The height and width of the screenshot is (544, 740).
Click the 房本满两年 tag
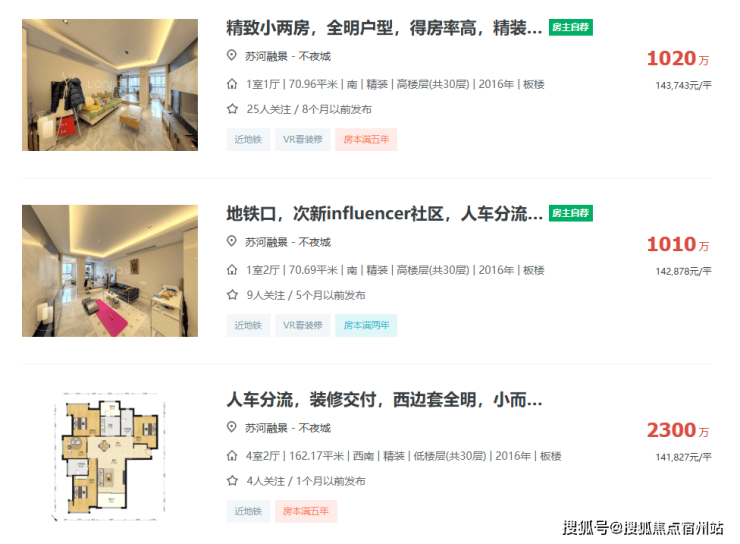click(x=366, y=326)
